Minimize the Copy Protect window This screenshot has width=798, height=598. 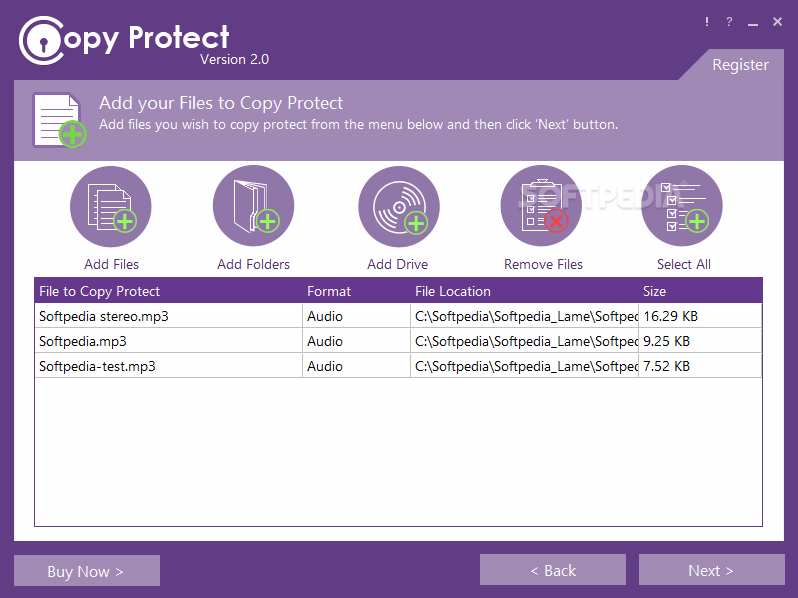click(x=753, y=23)
